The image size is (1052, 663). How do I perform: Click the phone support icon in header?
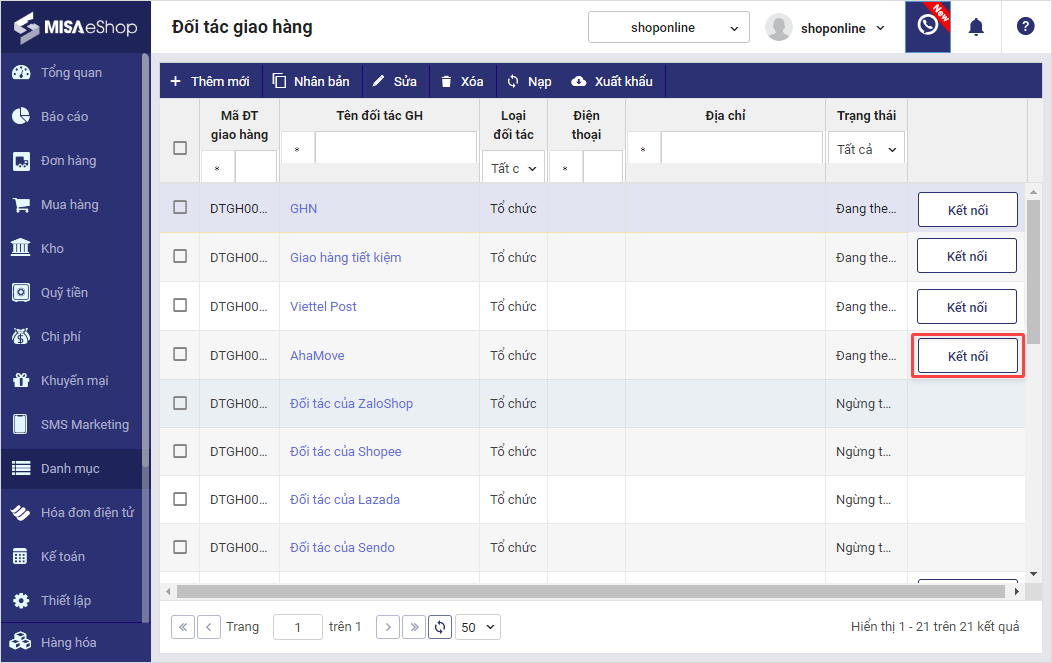coord(927,27)
